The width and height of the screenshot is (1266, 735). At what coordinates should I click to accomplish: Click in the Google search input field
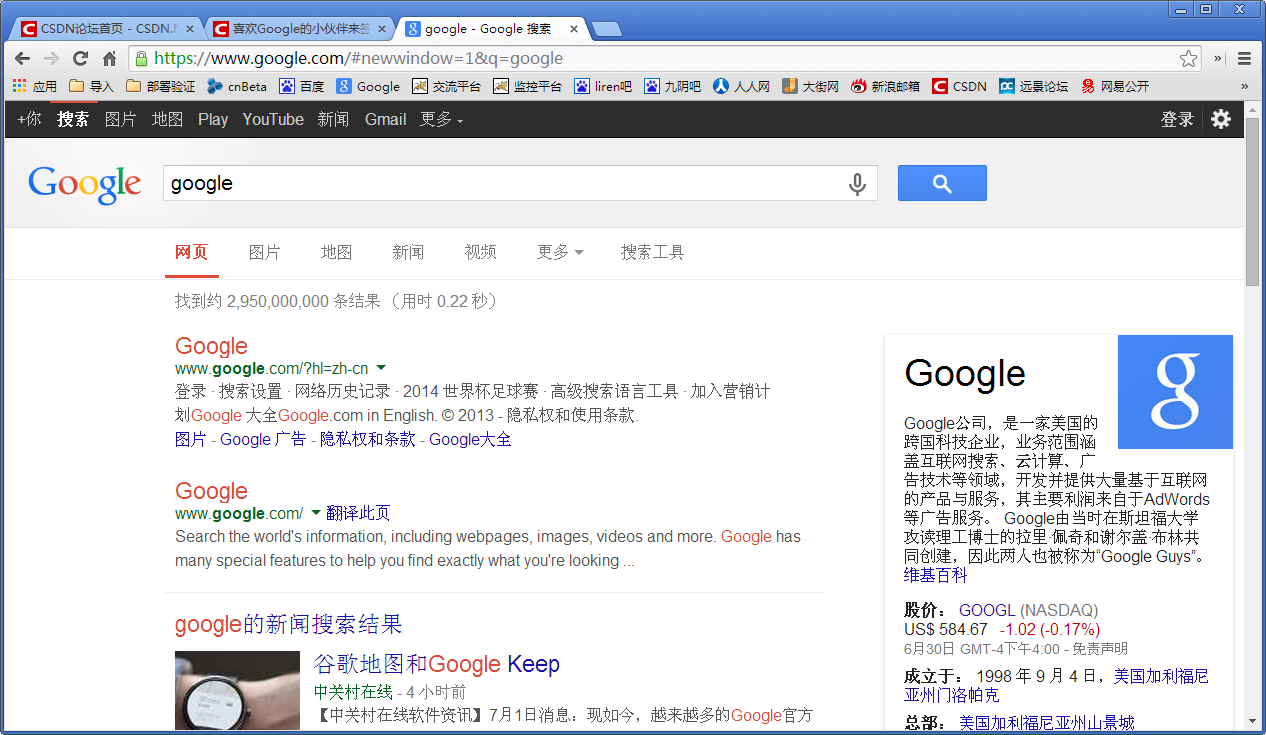500,184
